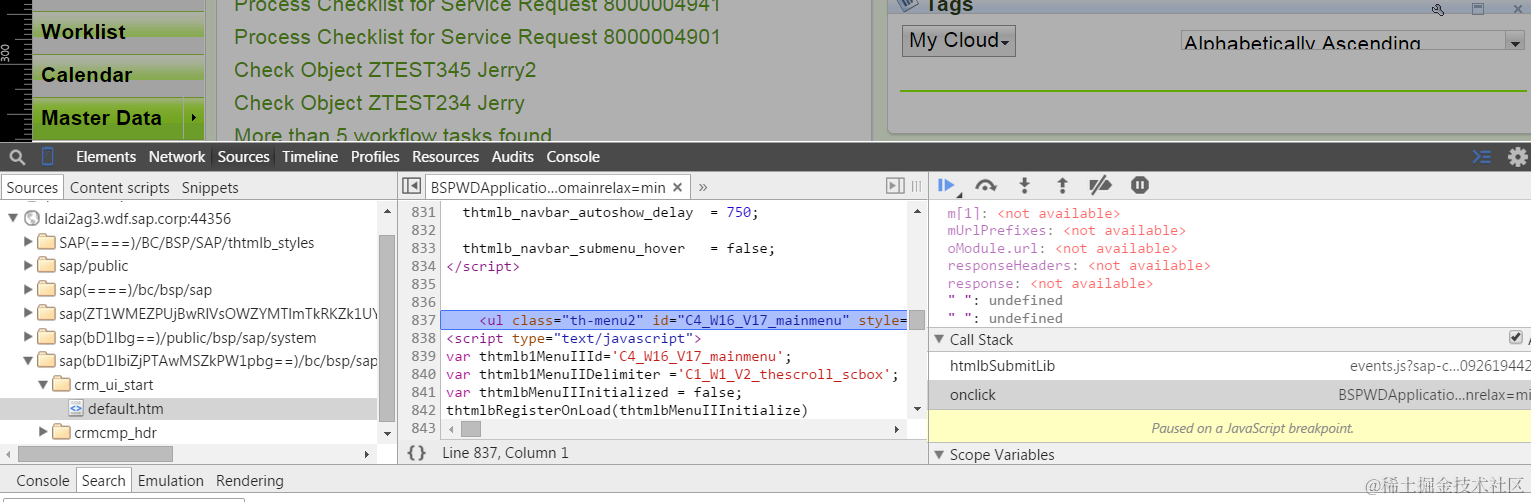Collapse the crm_ui_start folder
The image size is (1531, 502).
pyautogui.click(x=43, y=385)
